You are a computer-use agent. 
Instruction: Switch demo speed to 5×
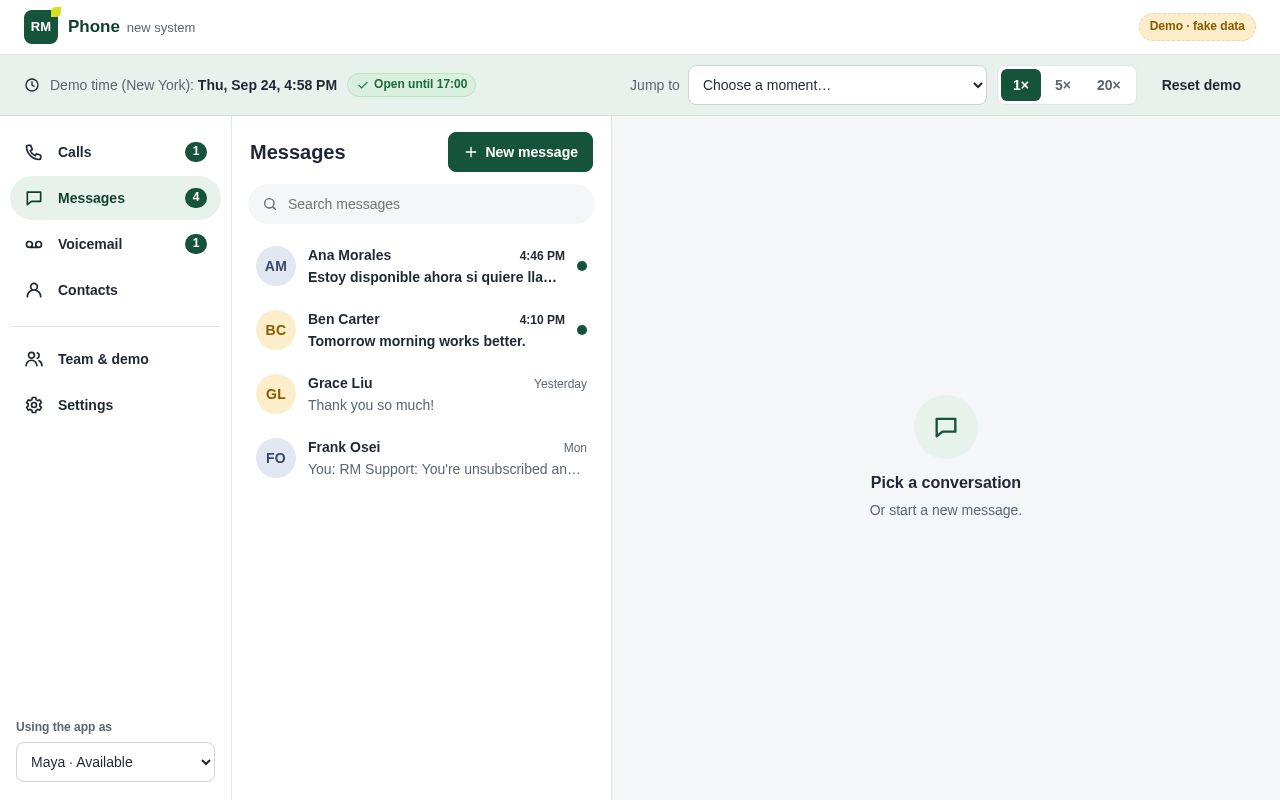point(1063,85)
